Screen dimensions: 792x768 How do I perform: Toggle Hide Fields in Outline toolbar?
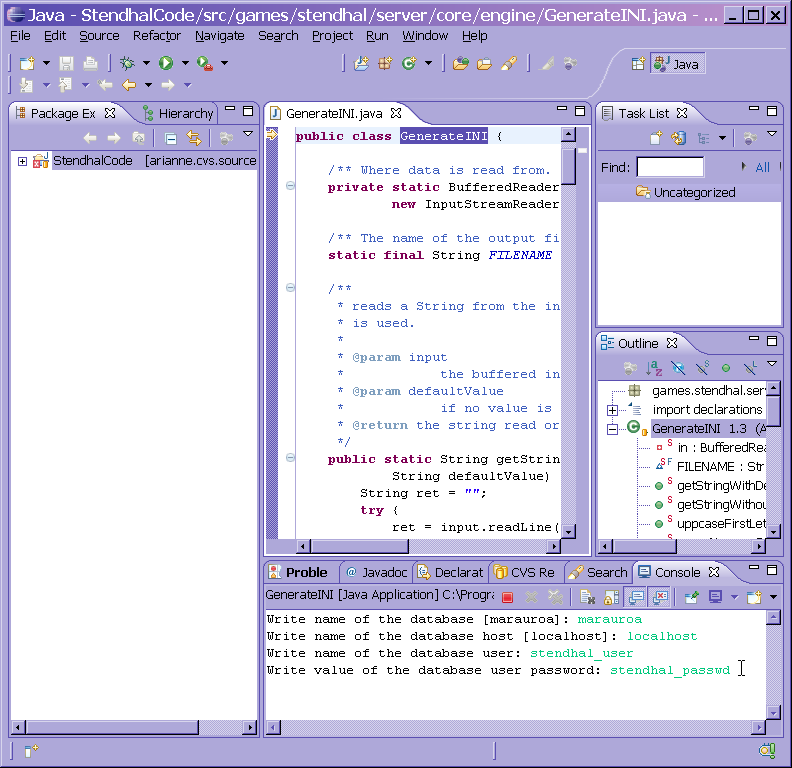(x=678, y=368)
